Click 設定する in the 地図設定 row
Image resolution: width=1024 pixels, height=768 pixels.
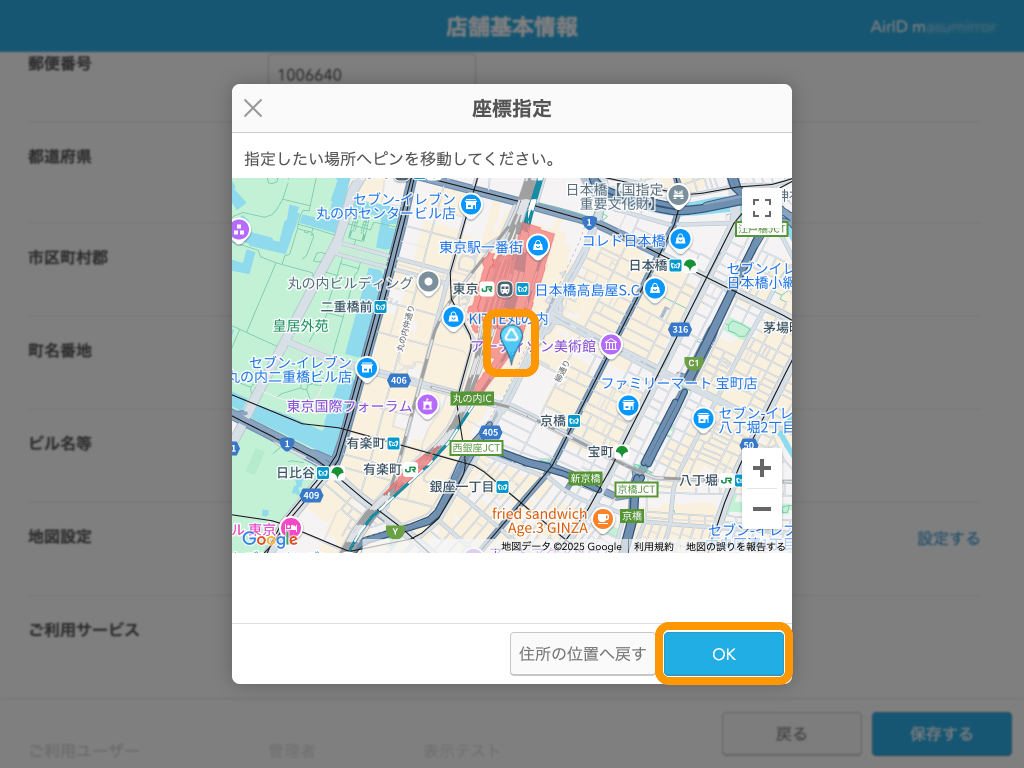(948, 538)
